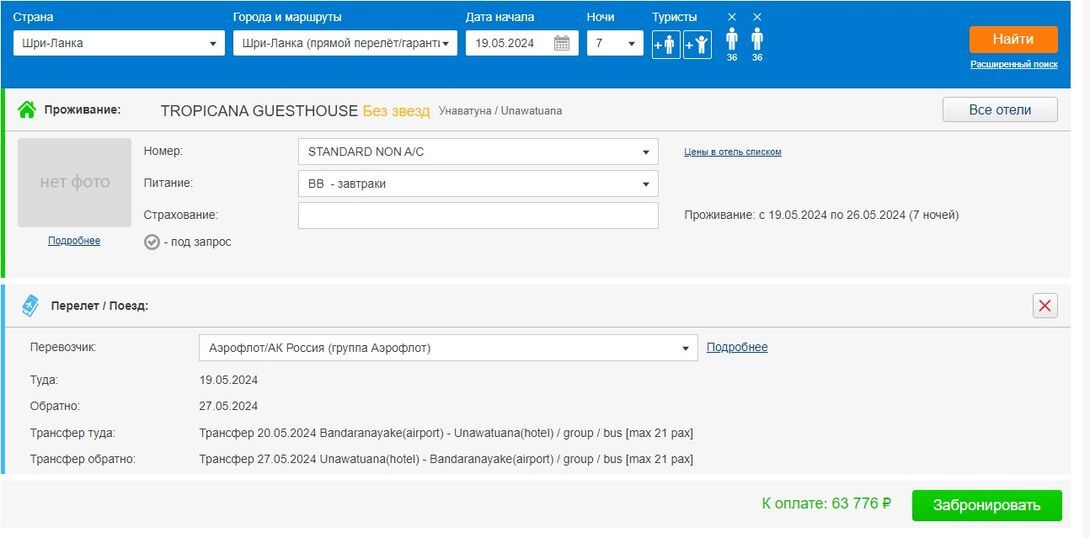Viewport: 1090px width, 538px height.
Task: Click the add adult tourist icon
Action: 666,44
